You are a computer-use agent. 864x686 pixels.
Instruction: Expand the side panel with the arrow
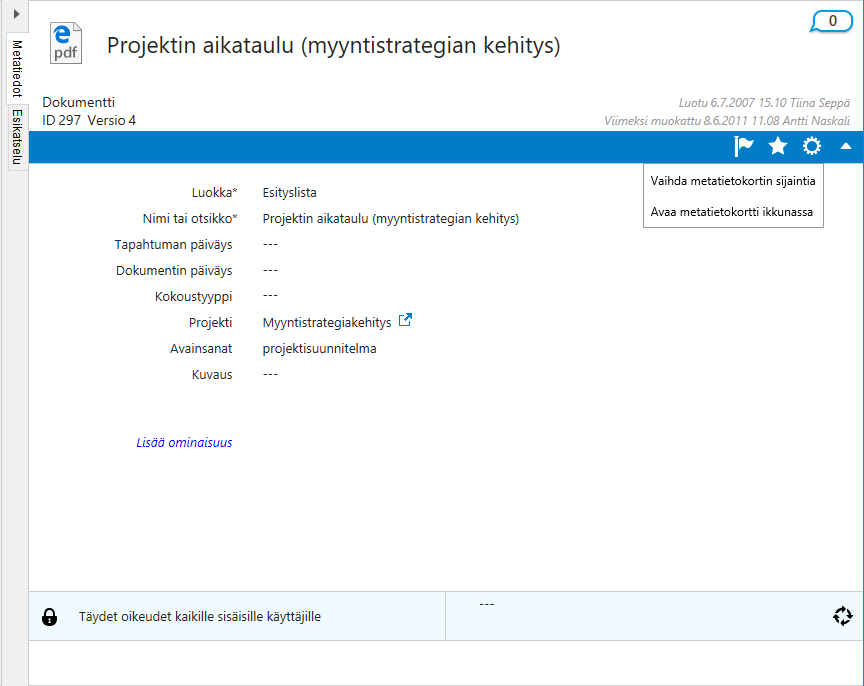17,13
